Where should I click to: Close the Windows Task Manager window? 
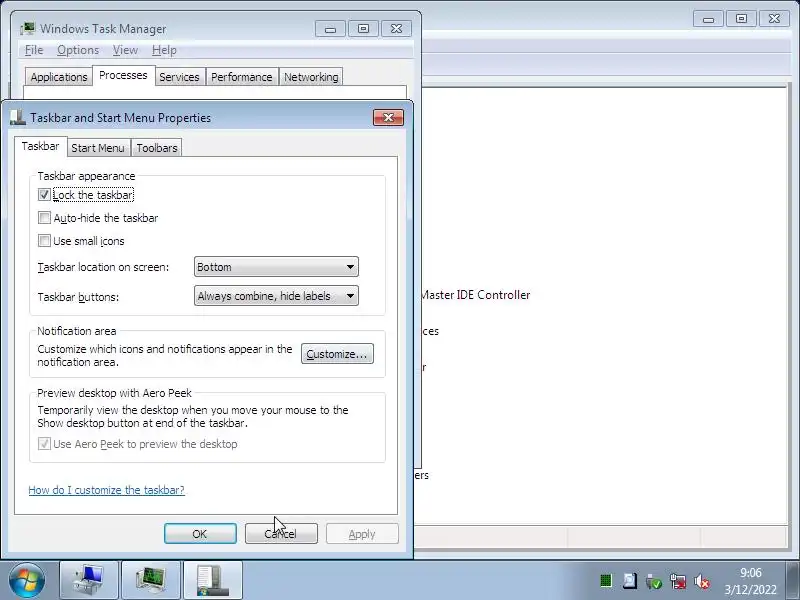pos(396,29)
